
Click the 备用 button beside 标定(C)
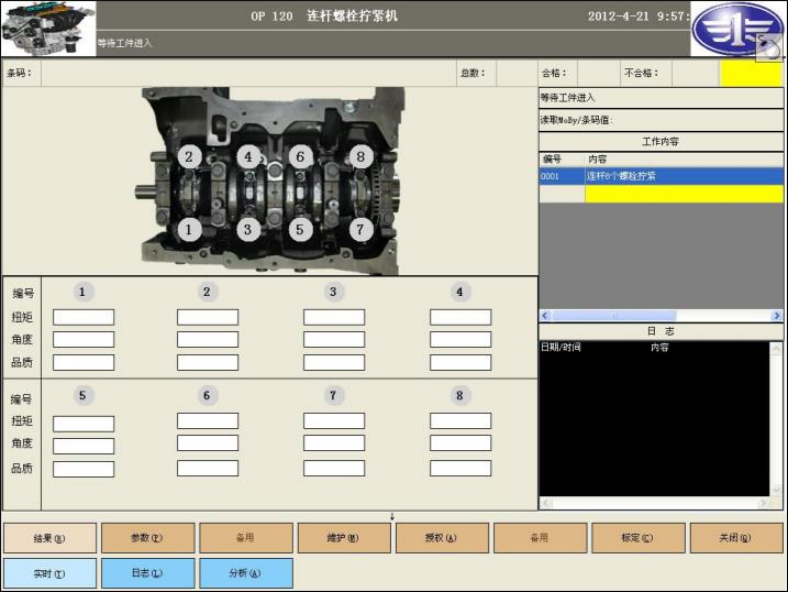click(x=540, y=538)
